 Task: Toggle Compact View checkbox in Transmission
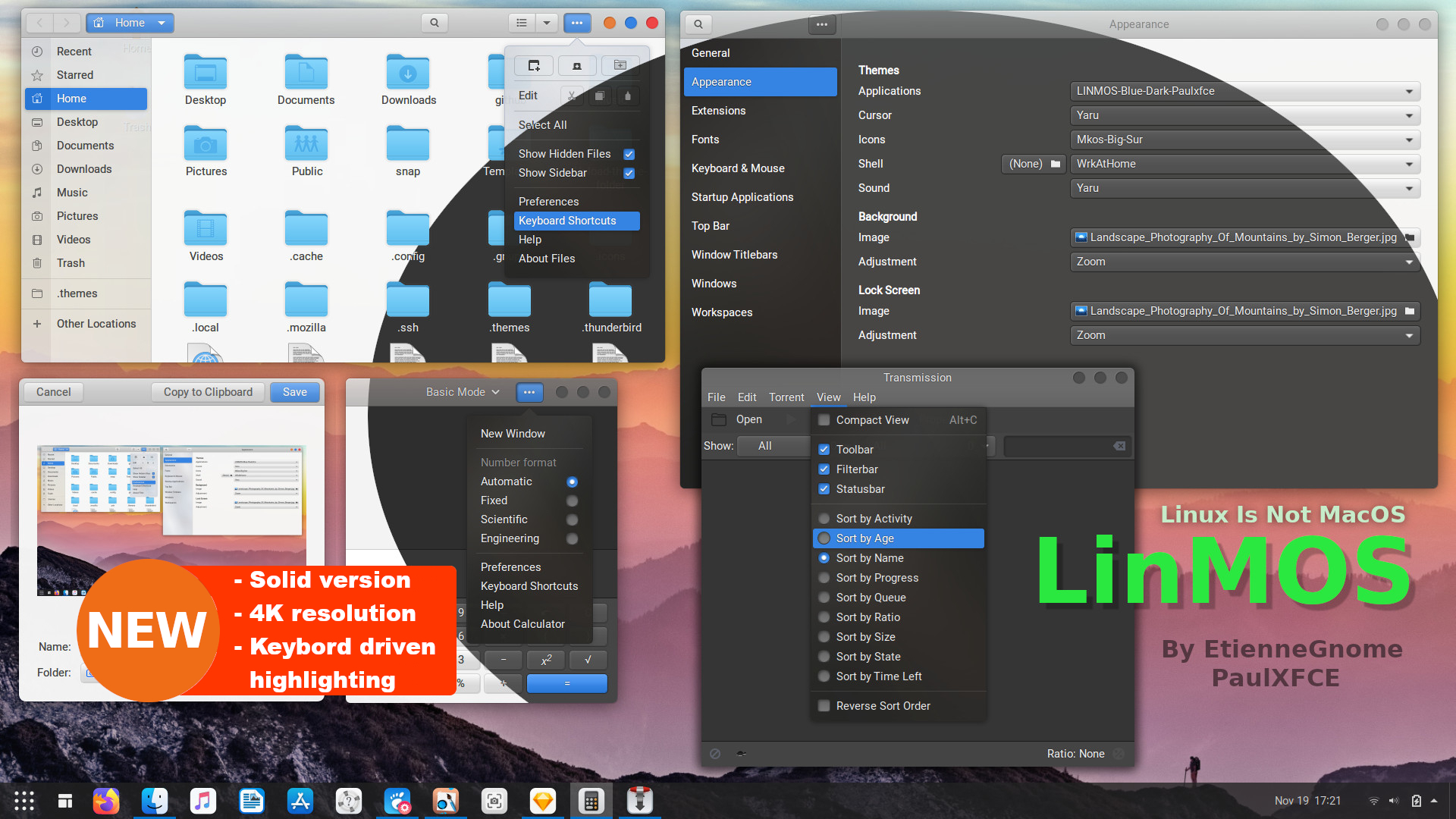pyautogui.click(x=824, y=420)
